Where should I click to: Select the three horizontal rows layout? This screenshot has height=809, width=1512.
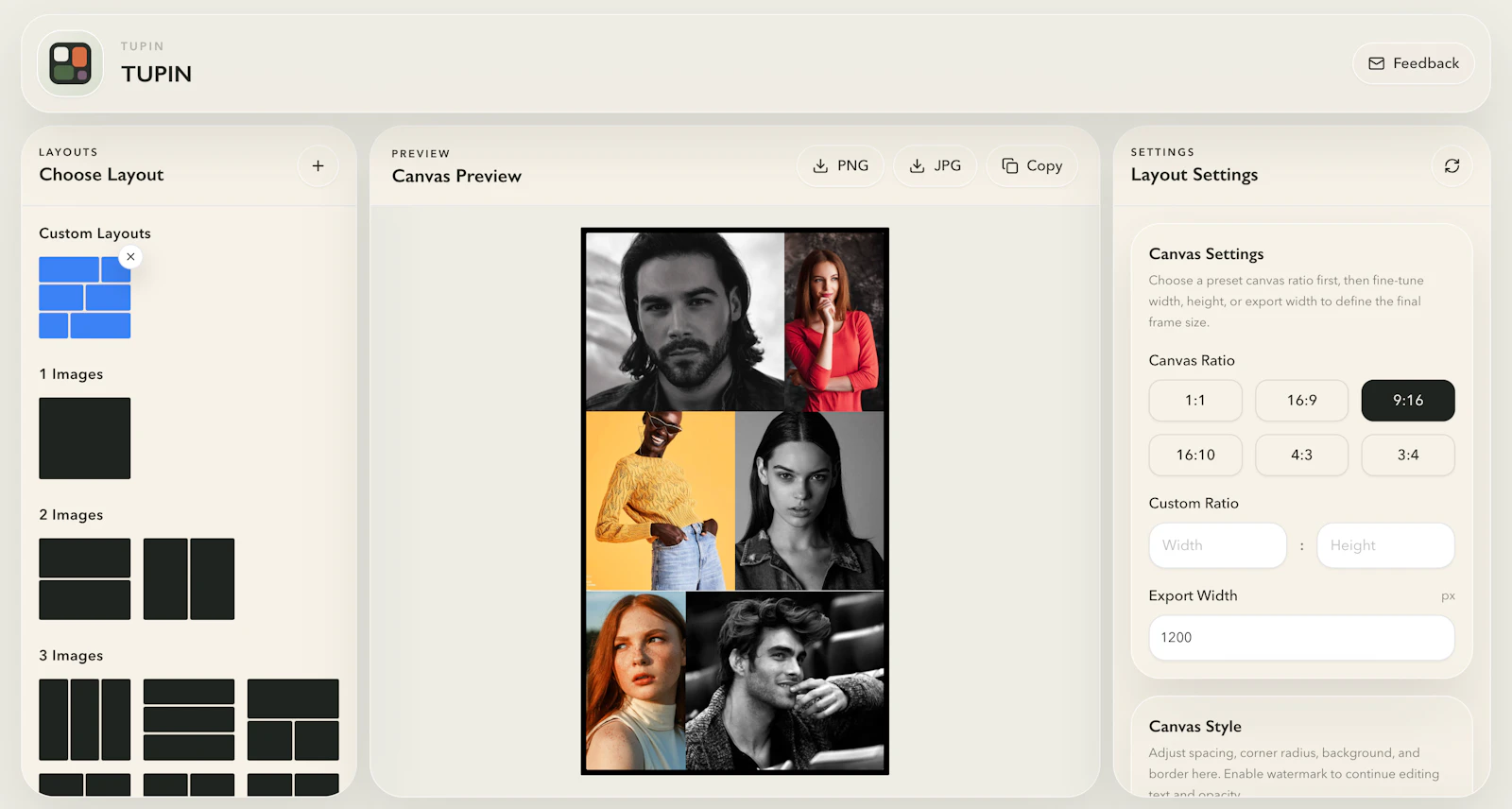coord(189,719)
